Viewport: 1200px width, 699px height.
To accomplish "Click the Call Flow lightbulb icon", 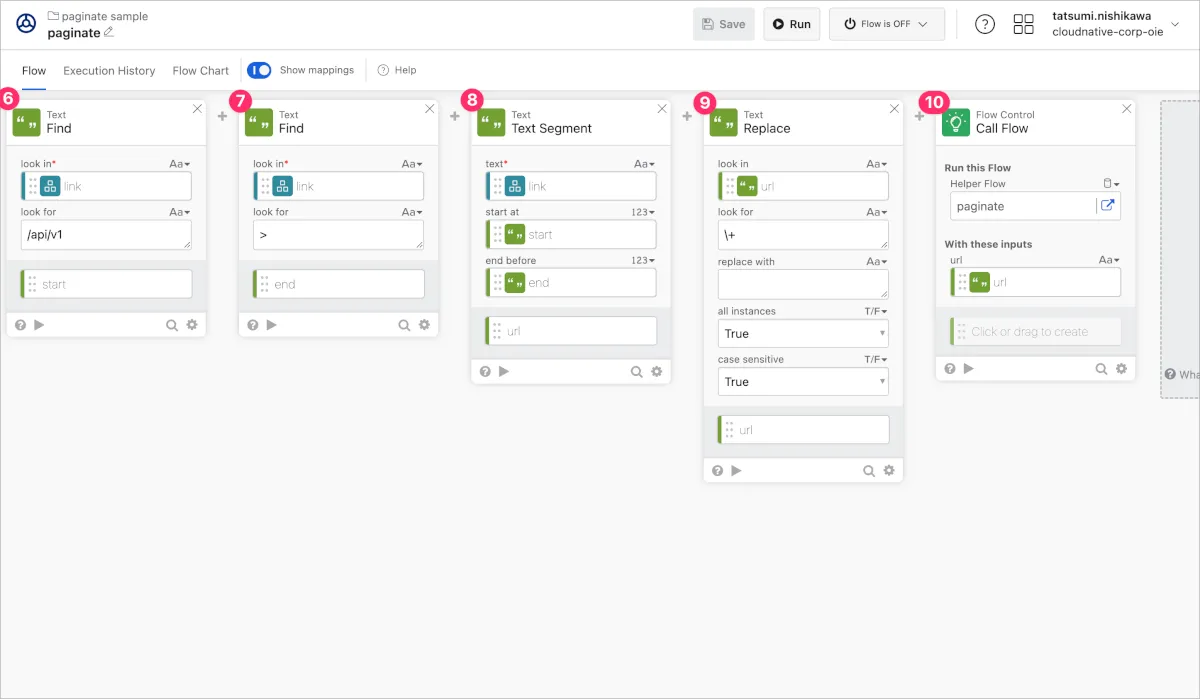I will coord(956,123).
